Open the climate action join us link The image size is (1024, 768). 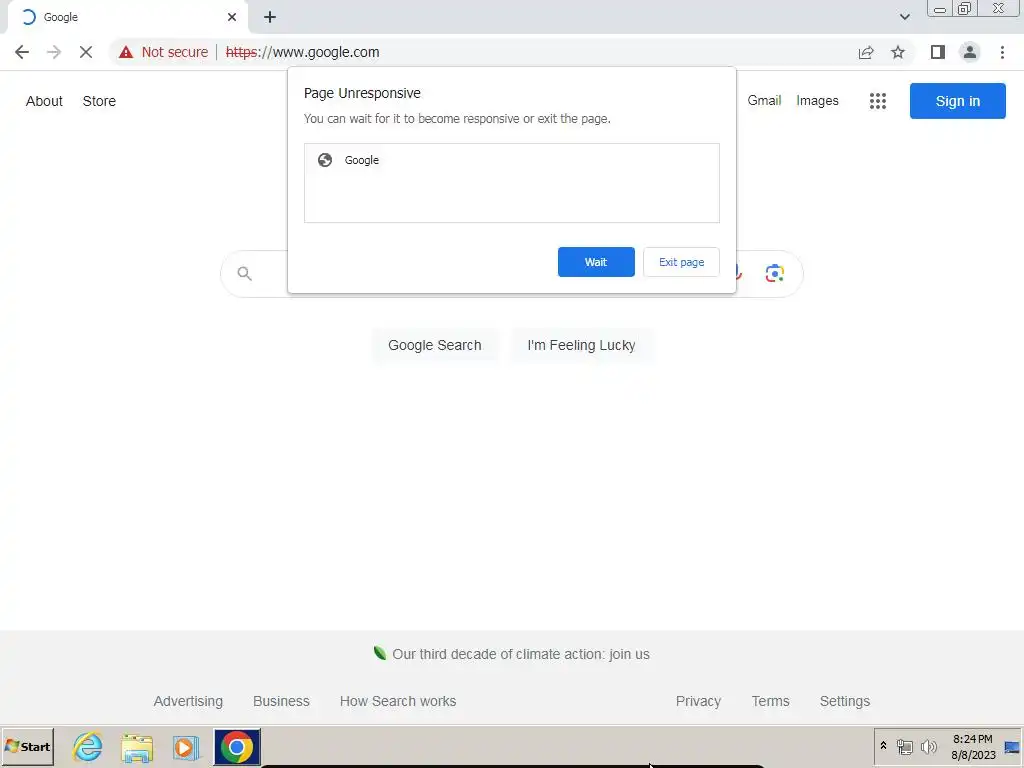point(520,654)
